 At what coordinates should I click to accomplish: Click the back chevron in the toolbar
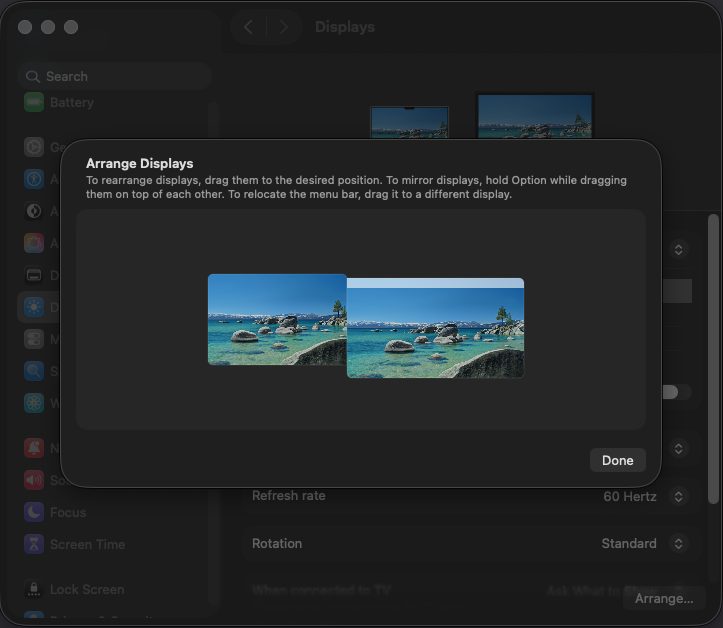point(249,27)
